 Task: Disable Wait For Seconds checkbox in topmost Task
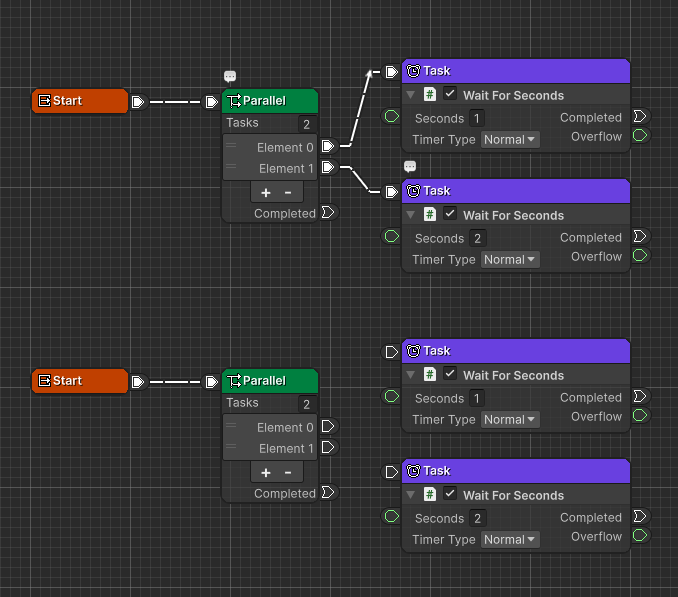450,95
